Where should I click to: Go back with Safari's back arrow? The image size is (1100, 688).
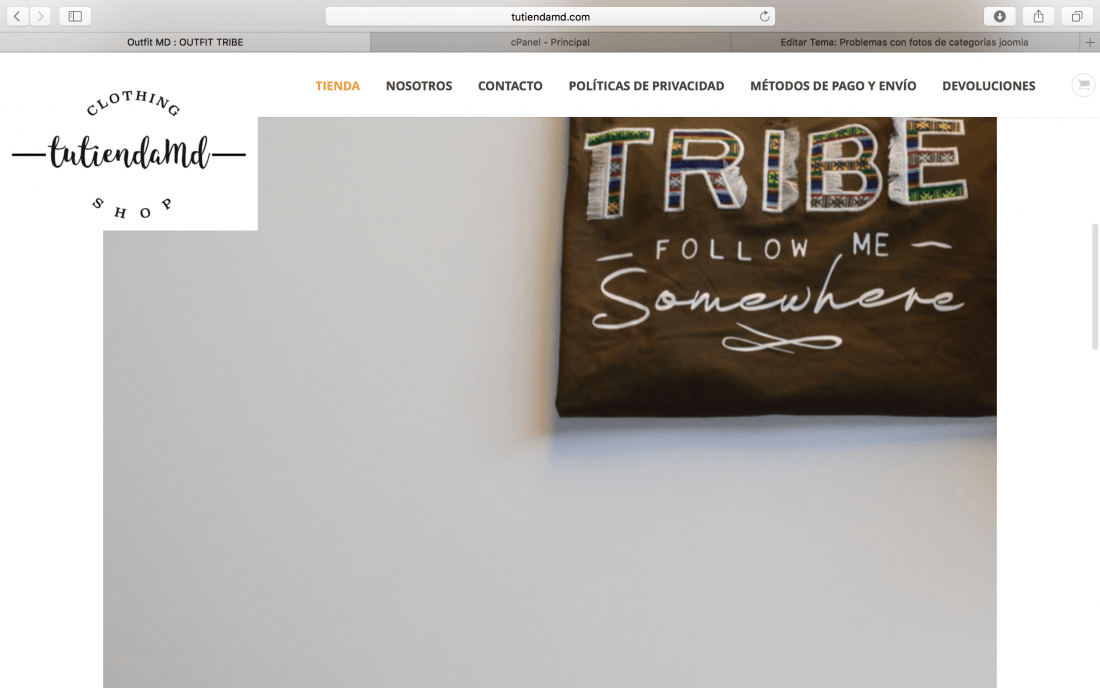pyautogui.click(x=18, y=16)
